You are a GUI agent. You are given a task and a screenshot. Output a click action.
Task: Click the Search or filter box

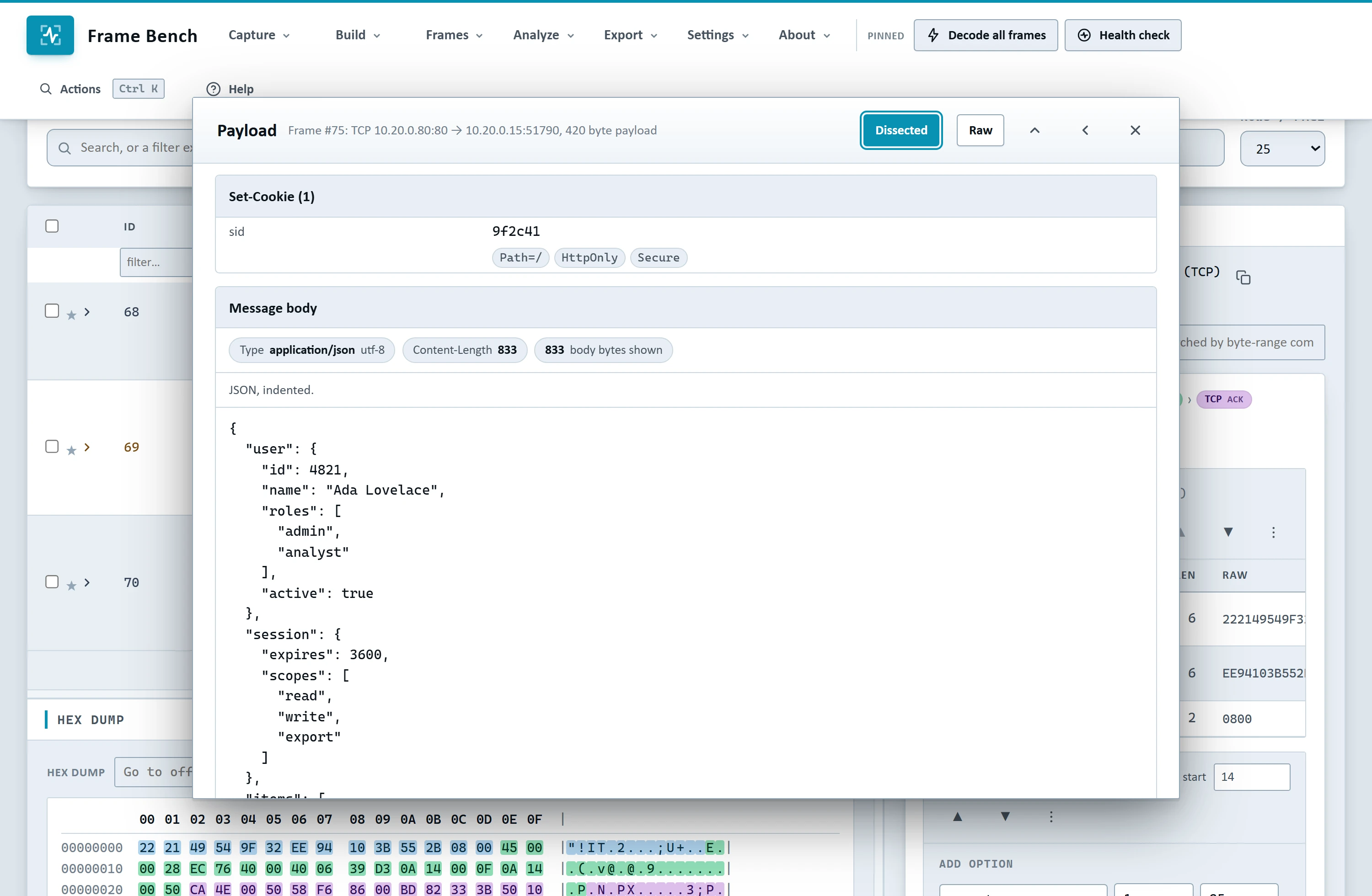(x=120, y=148)
